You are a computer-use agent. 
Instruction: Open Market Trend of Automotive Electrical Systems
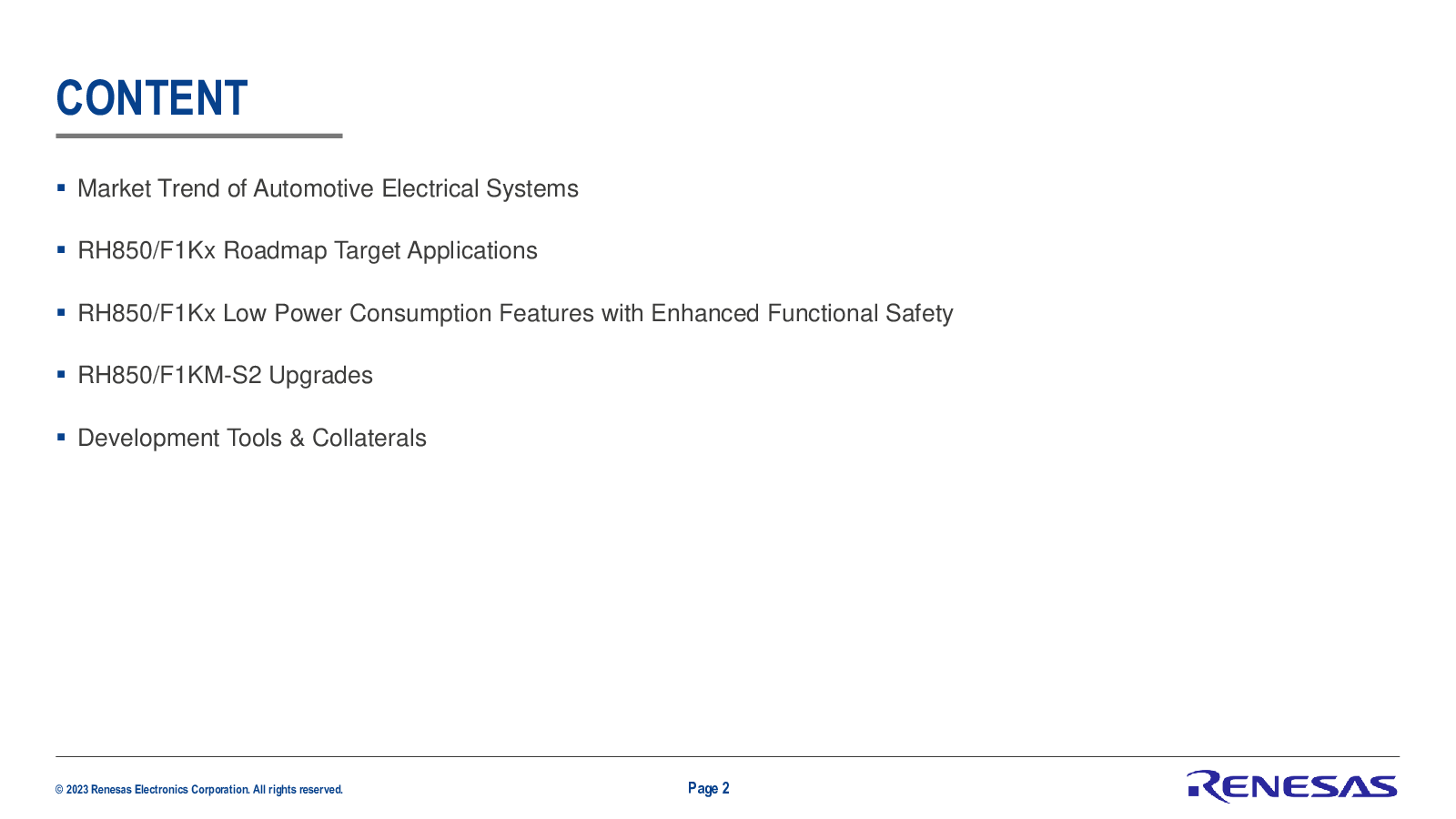[x=328, y=188]
